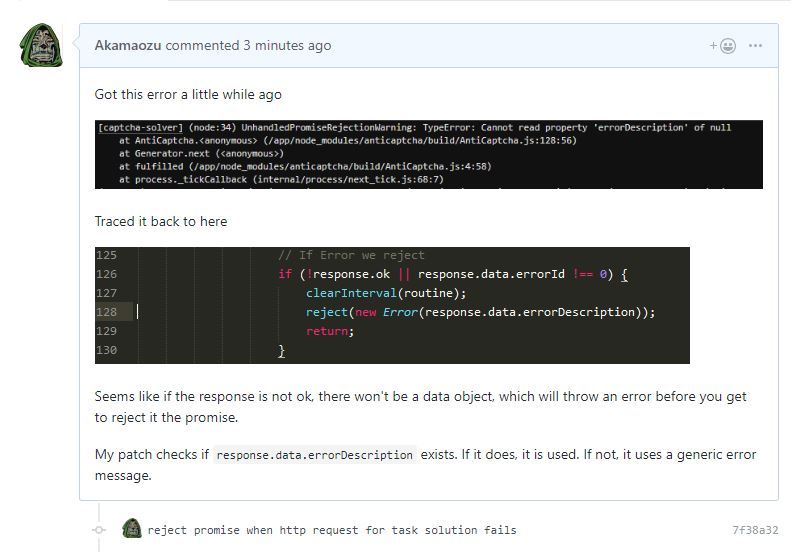Open the AntiCaptcha.js code snippet image

(392, 305)
